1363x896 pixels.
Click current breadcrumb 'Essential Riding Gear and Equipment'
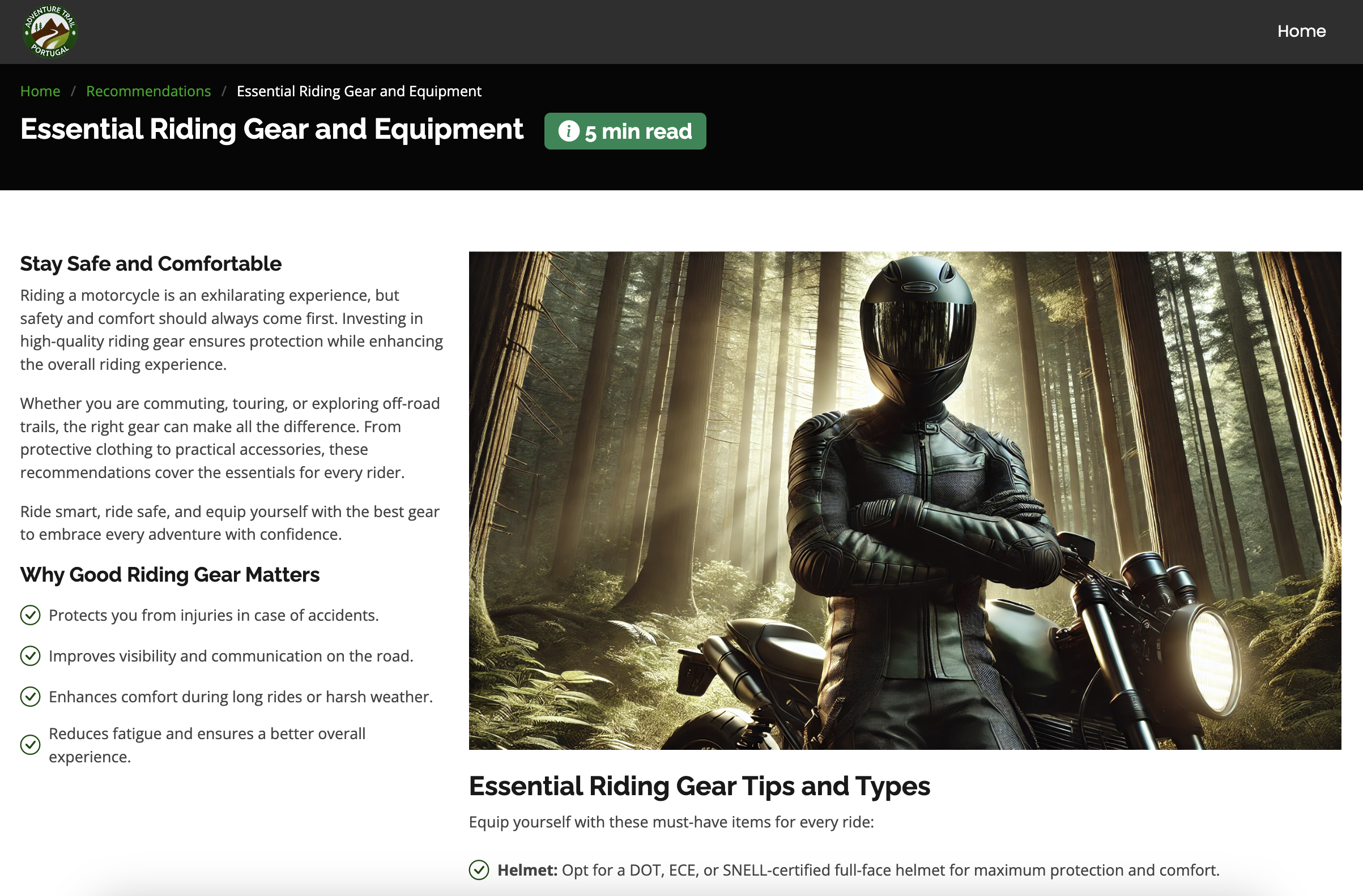[x=359, y=91]
